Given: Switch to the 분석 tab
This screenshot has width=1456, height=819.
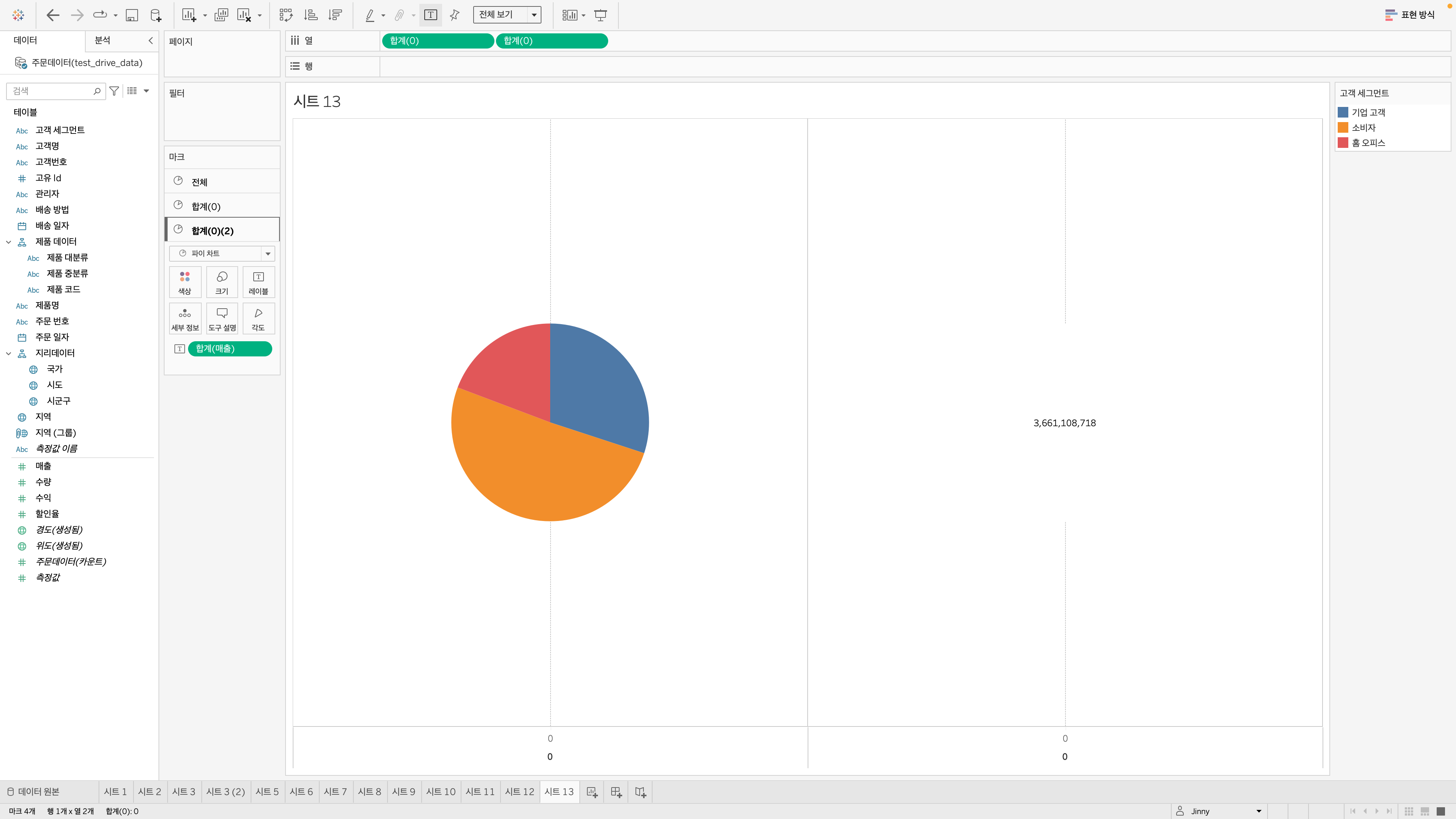Looking at the screenshot, I should 102,40.
